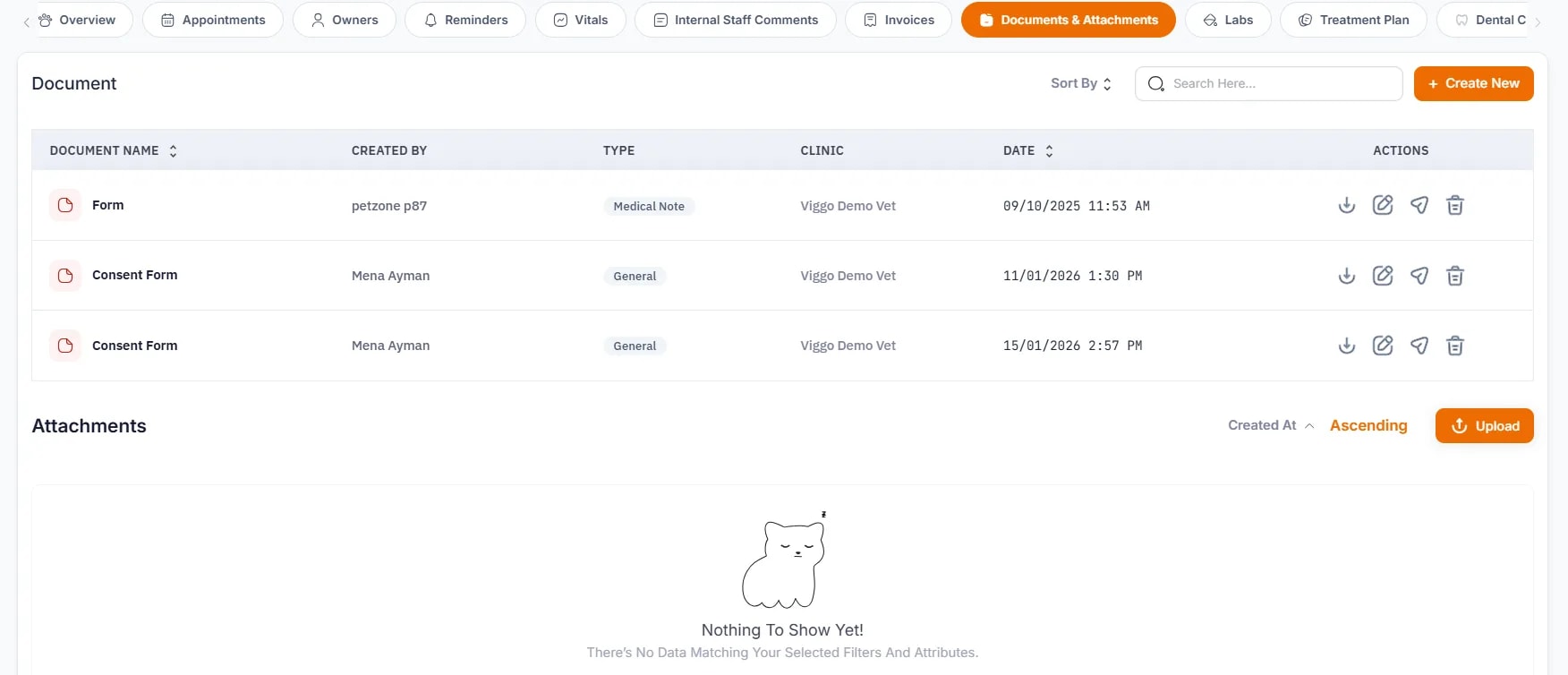Click the Medical Note type badge
1568x675 pixels.
pos(649,206)
